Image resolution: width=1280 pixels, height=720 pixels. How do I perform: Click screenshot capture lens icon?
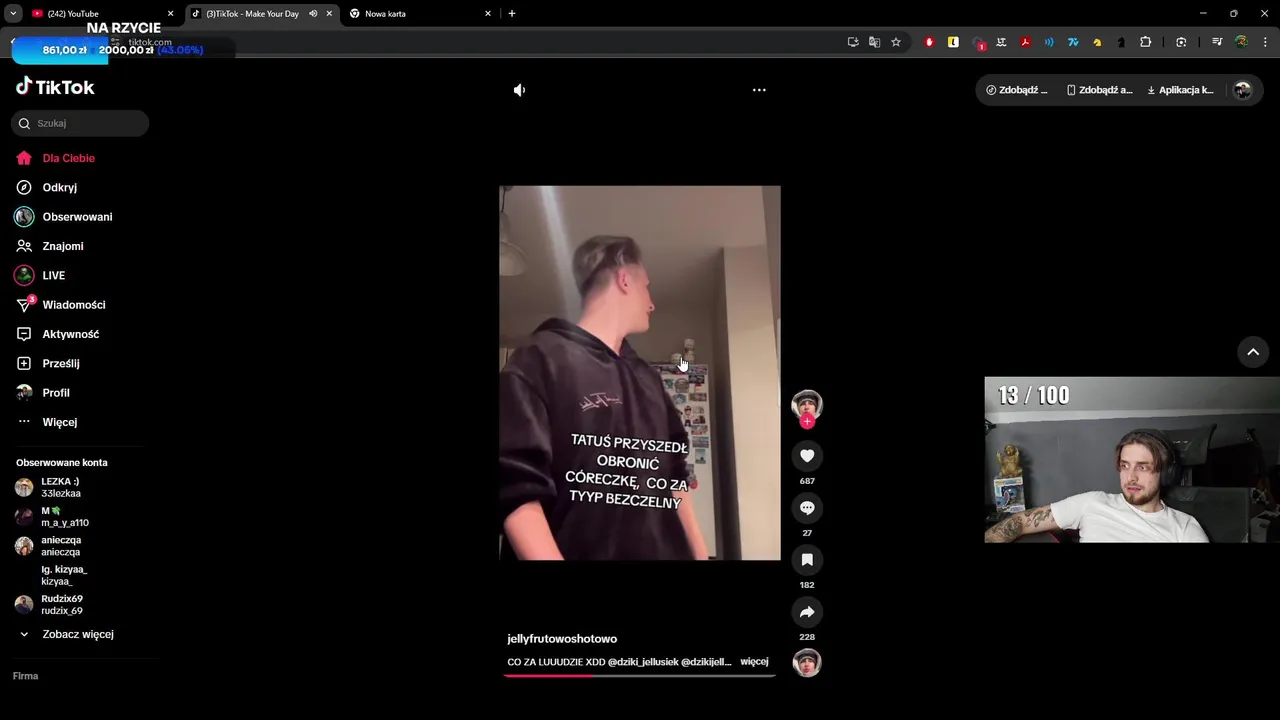[1181, 42]
